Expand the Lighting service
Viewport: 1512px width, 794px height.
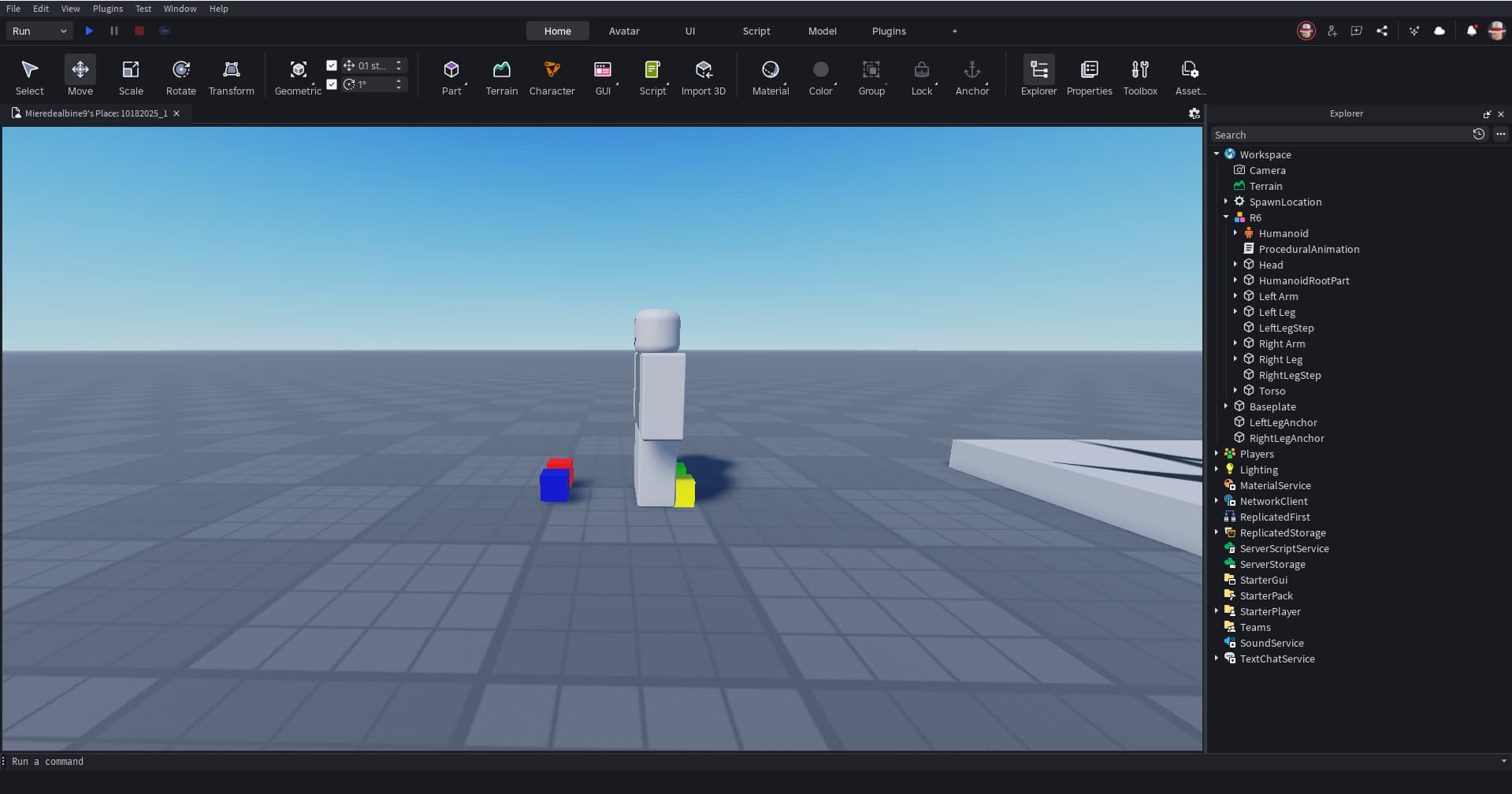point(1217,469)
